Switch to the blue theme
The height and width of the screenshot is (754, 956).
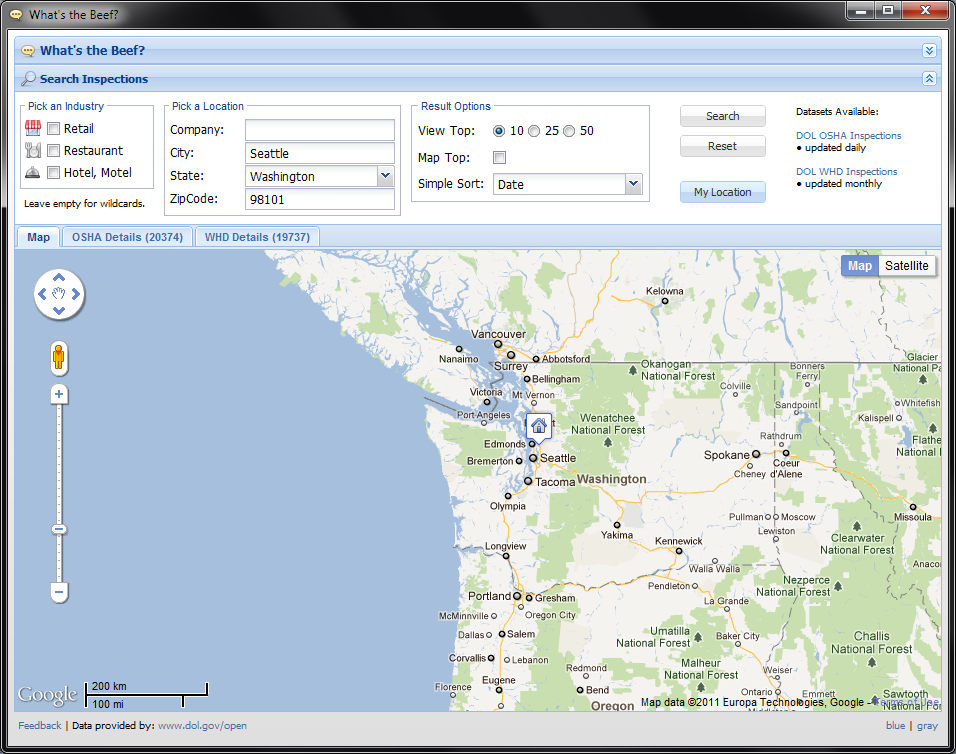click(x=895, y=725)
